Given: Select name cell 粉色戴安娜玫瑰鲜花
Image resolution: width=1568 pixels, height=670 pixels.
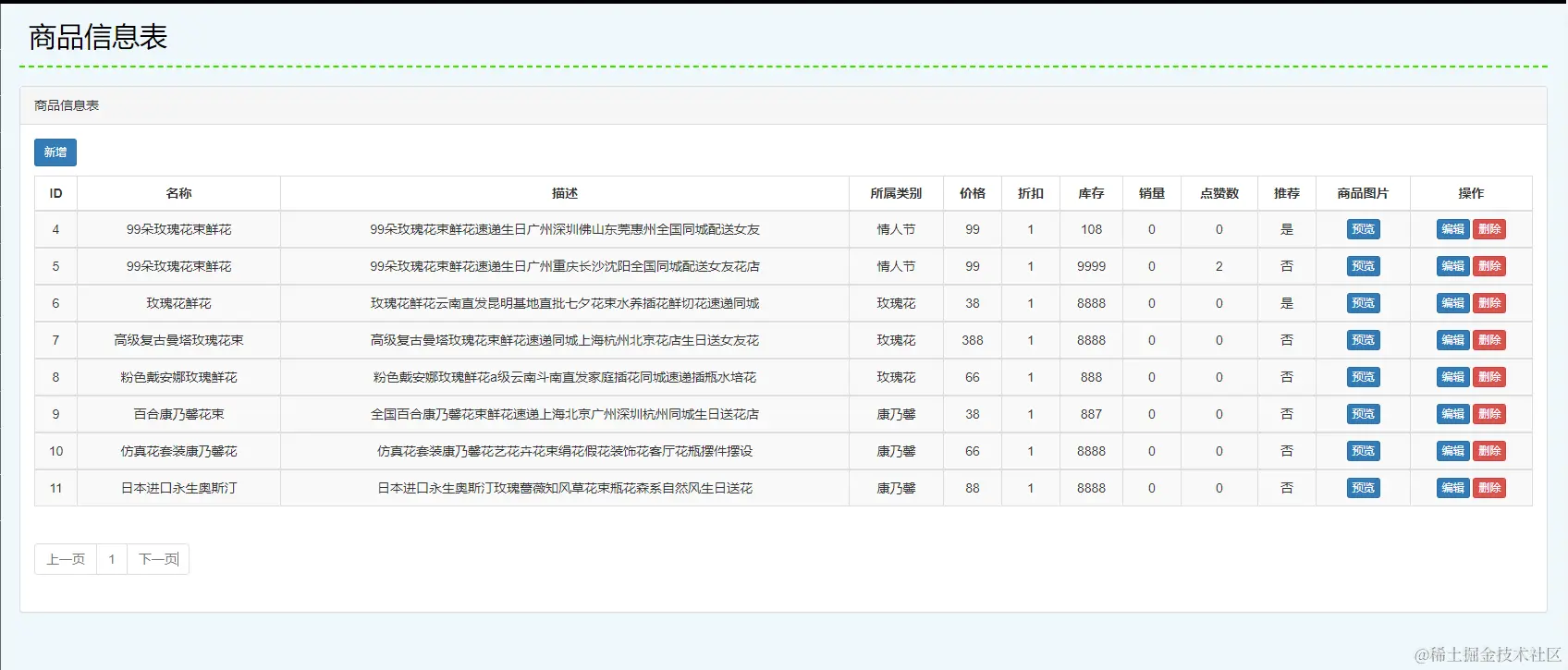Looking at the screenshot, I should point(178,377).
